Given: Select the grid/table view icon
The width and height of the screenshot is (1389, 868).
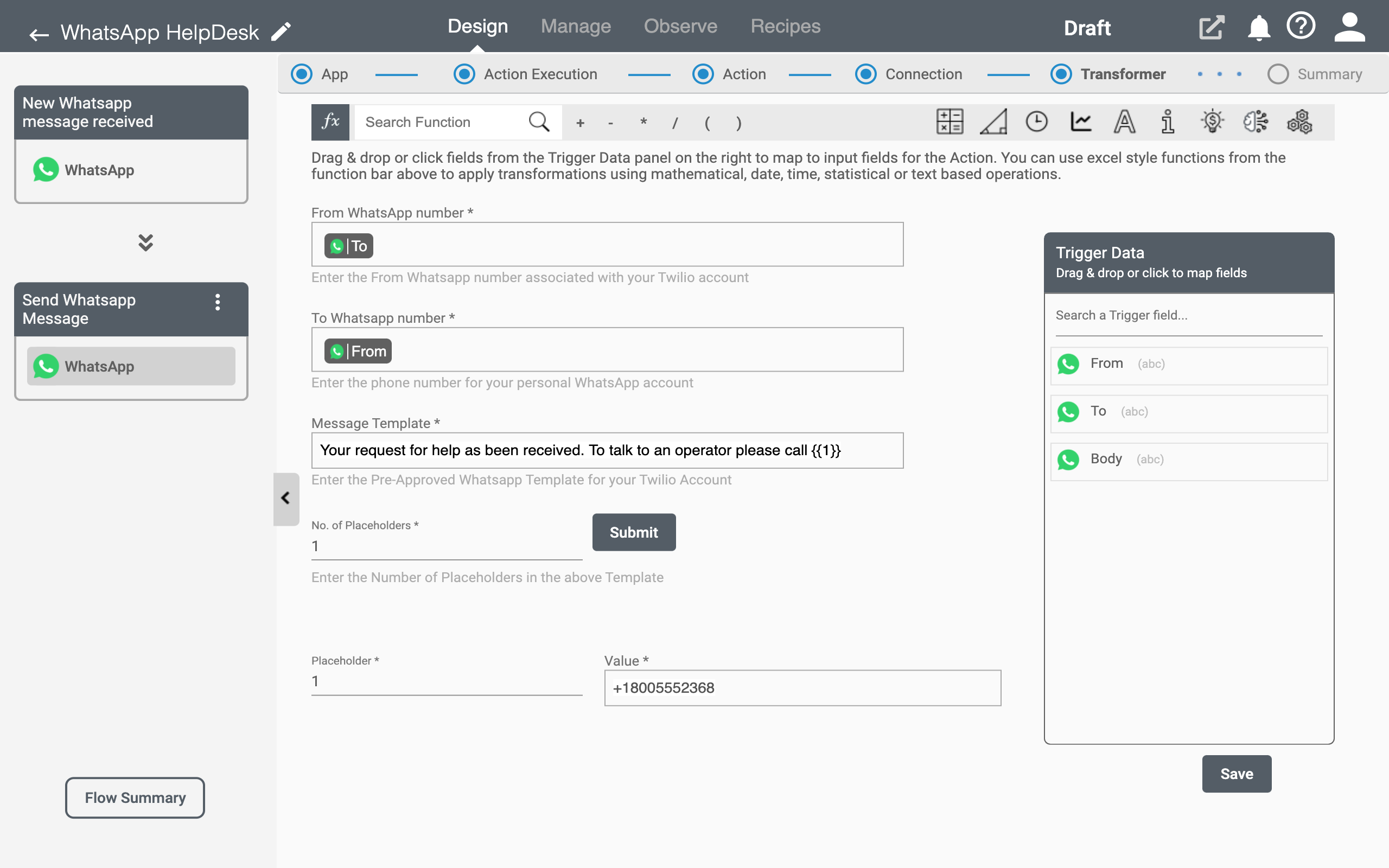Looking at the screenshot, I should coord(950,122).
